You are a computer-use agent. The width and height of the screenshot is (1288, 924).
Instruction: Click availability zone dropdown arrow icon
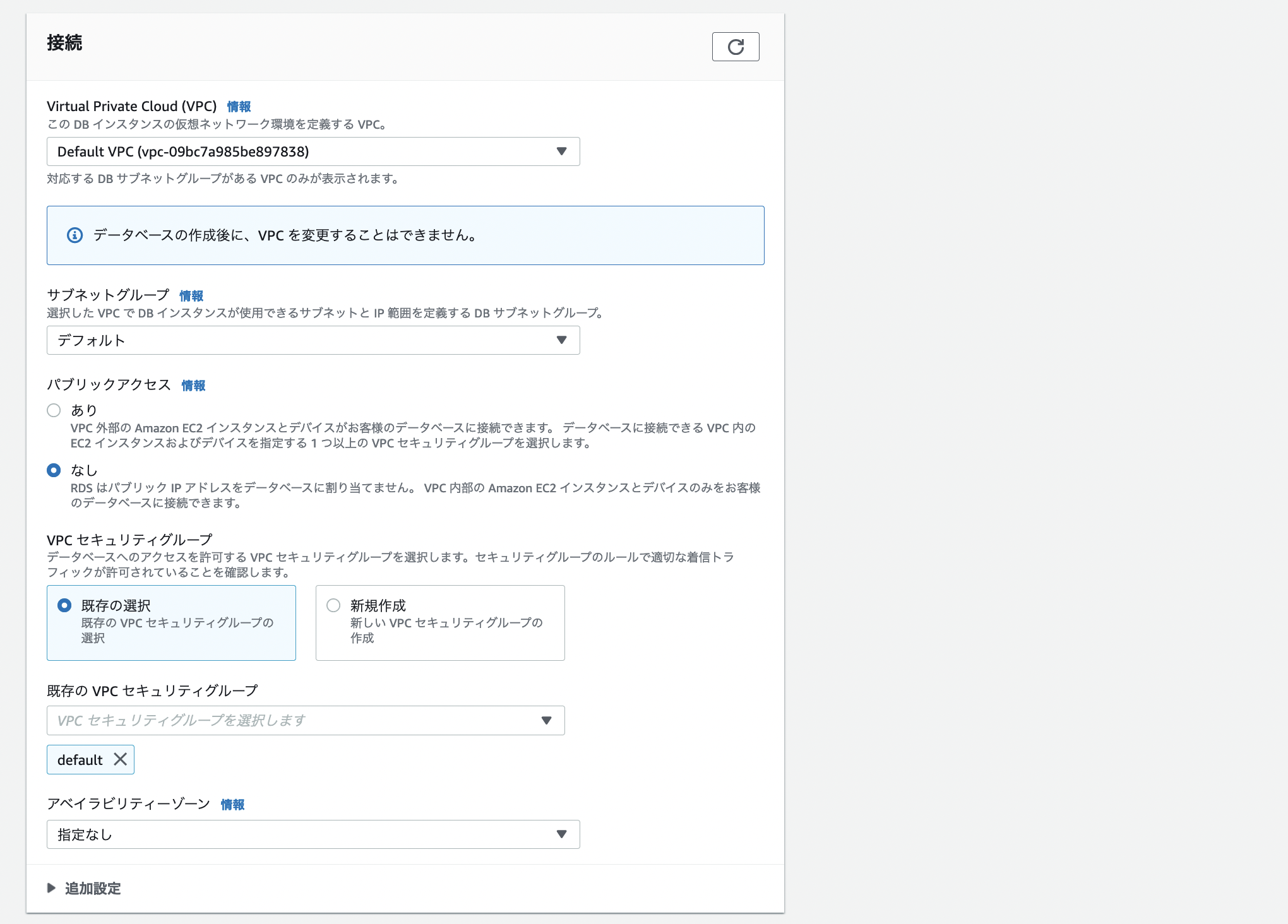(x=561, y=834)
